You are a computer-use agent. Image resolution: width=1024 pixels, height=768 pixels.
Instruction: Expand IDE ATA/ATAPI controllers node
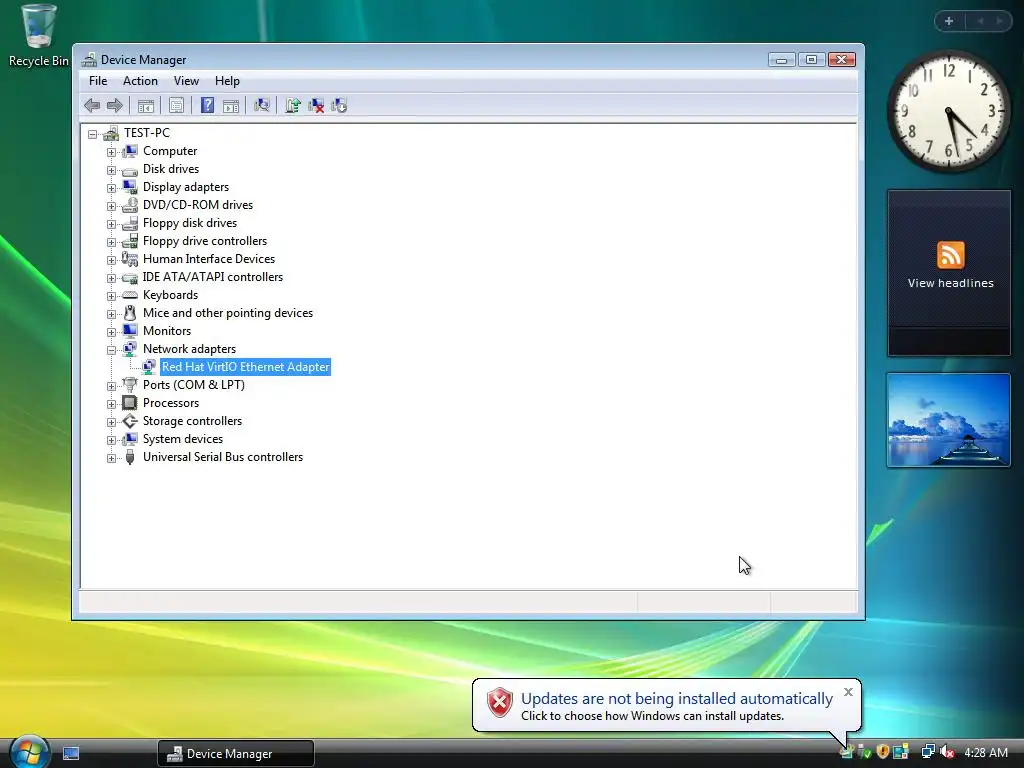click(111, 278)
